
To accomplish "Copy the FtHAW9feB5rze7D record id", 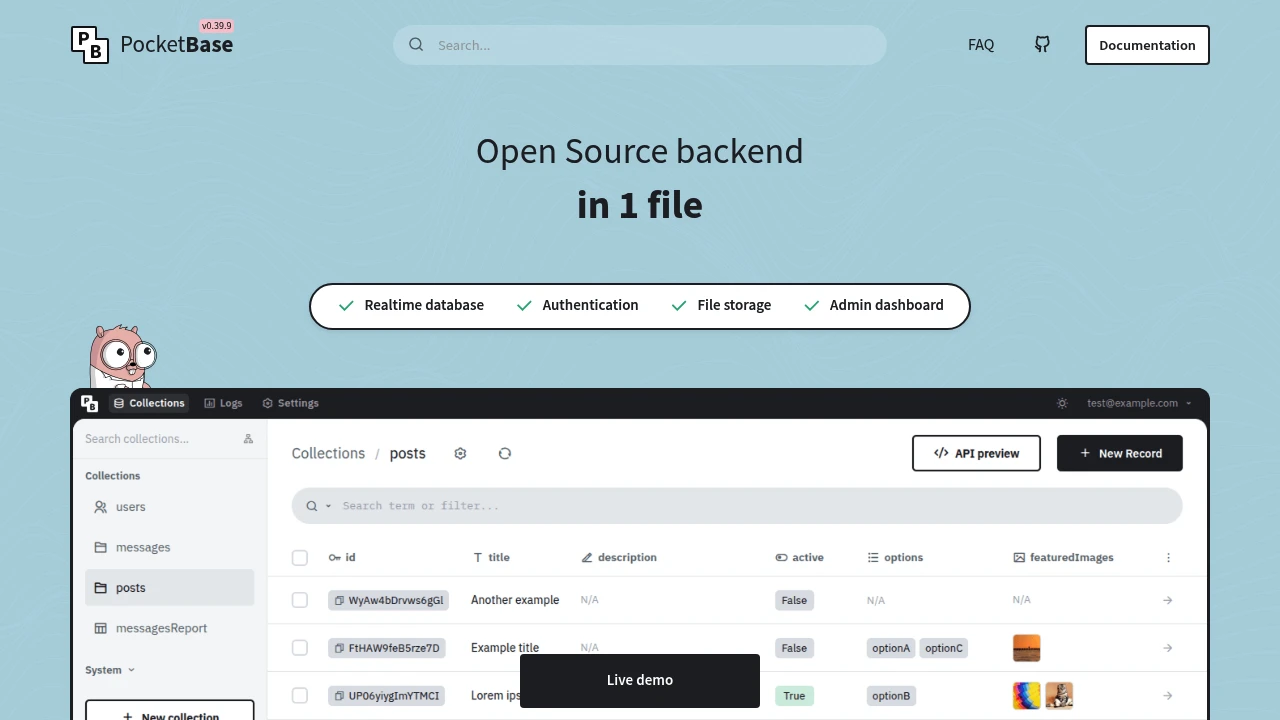I will (340, 648).
